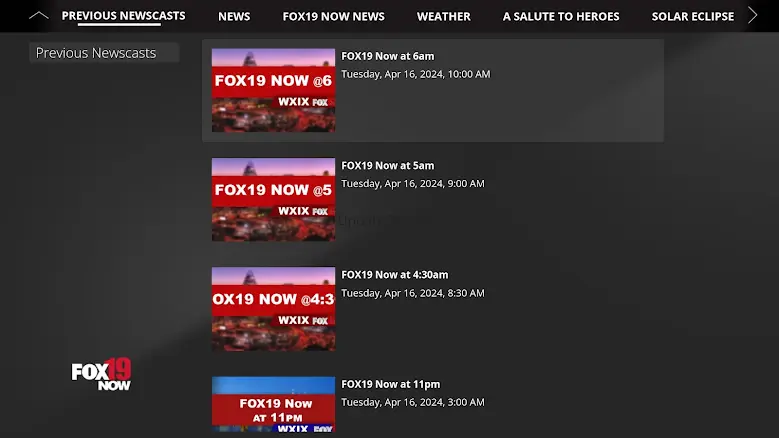Click the FOX19 NOW station logo
This screenshot has width=779, height=438.
[x=101, y=374]
